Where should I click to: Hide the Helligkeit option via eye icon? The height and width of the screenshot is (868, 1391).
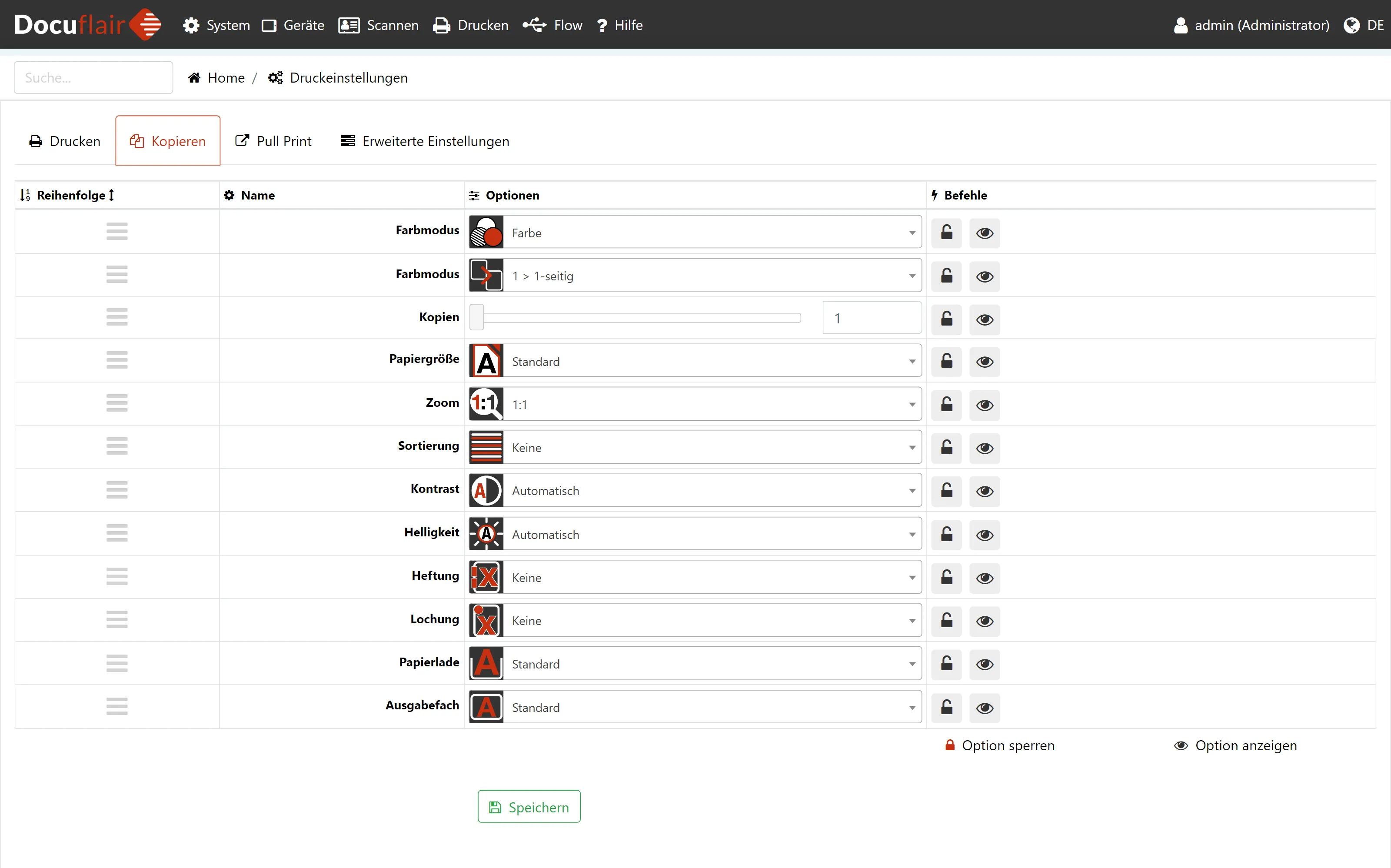(985, 535)
